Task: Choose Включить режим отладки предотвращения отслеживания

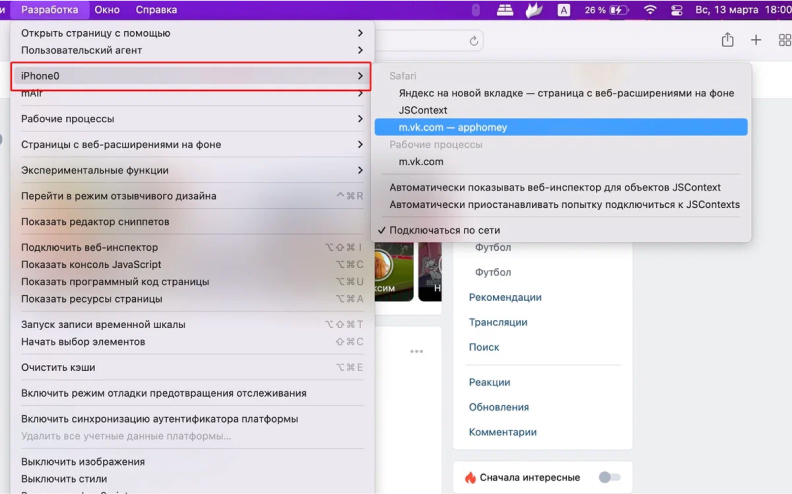Action: 192,393
